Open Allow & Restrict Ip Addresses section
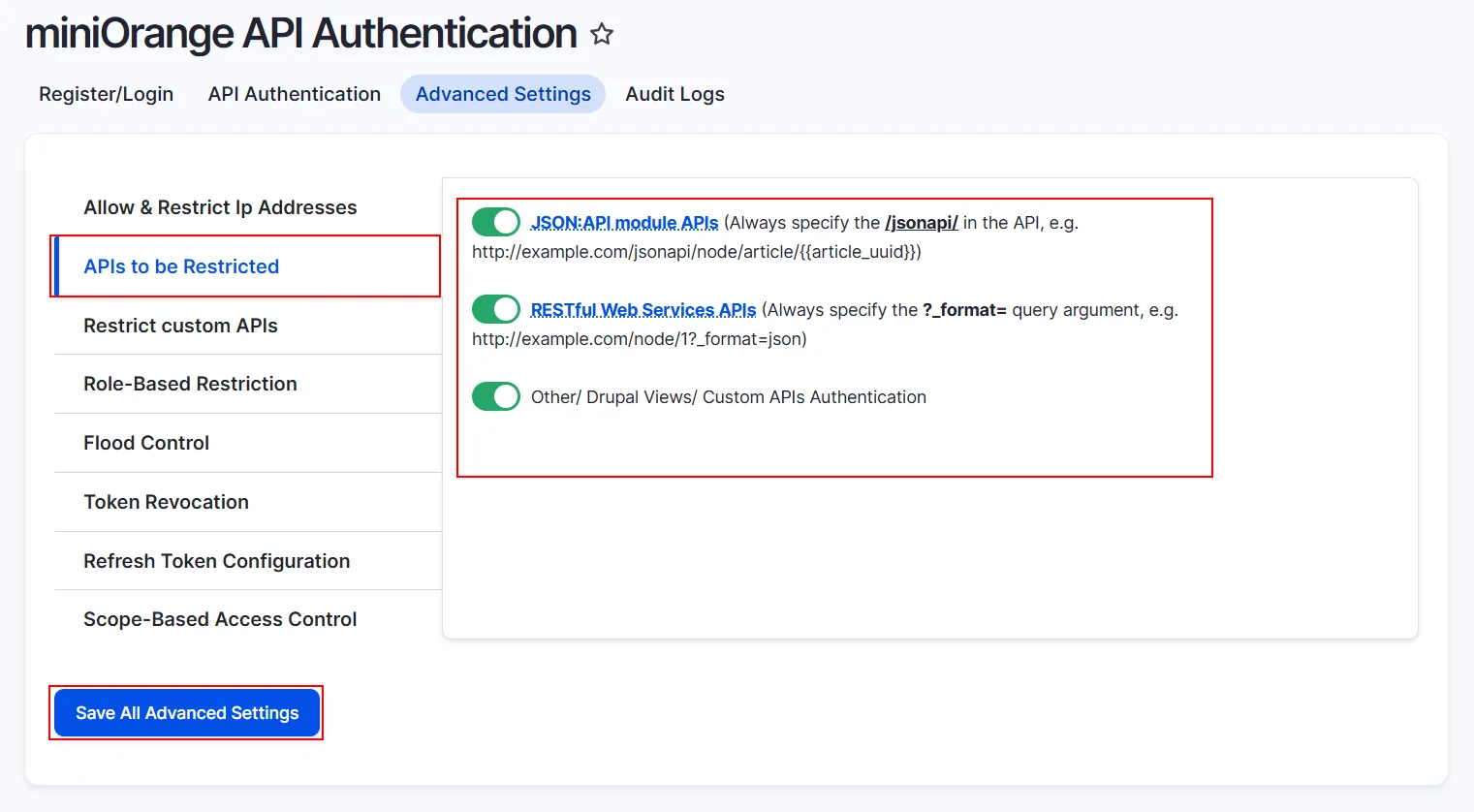This screenshot has width=1474, height=812. point(220,207)
